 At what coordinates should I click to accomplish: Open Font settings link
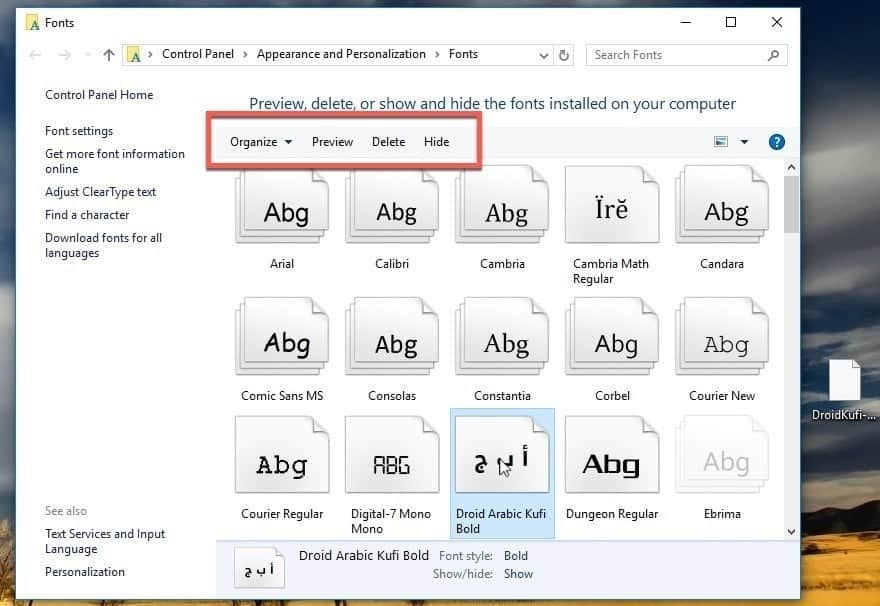(x=79, y=131)
